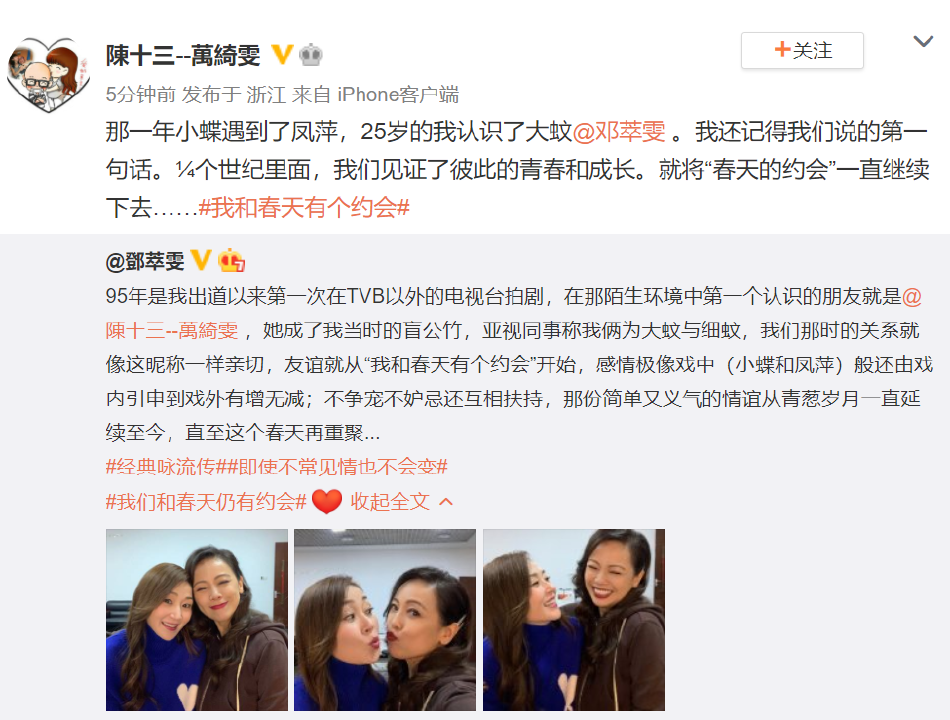Screen dimensions: 950x720
Task: Click the plus icon on the 关注 button
Action: [x=782, y=50]
